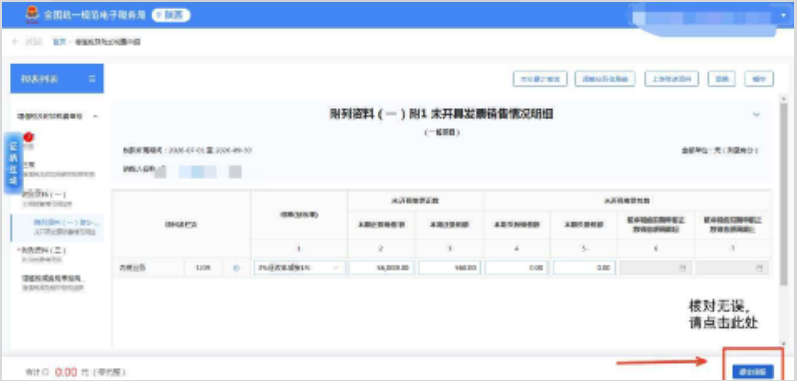Click the blue submit button at bottom right
Screen dimensions: 797x381
753,372
